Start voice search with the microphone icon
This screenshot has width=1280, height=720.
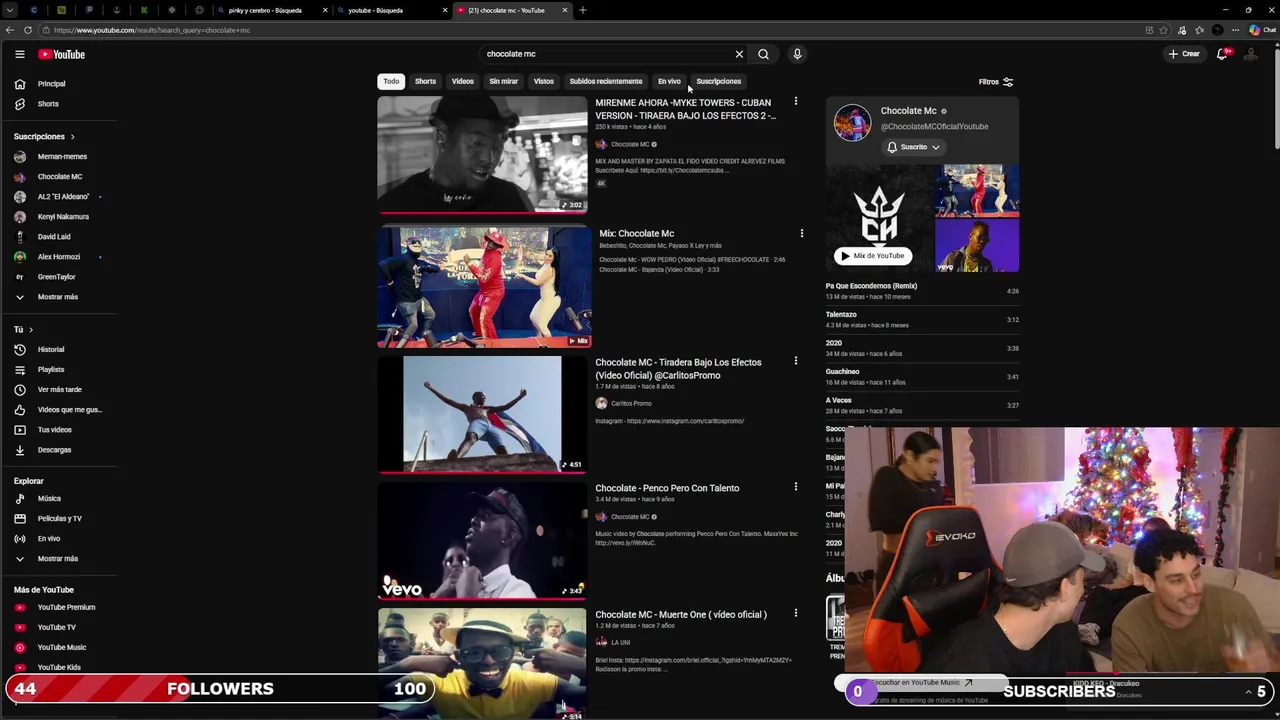point(797,54)
